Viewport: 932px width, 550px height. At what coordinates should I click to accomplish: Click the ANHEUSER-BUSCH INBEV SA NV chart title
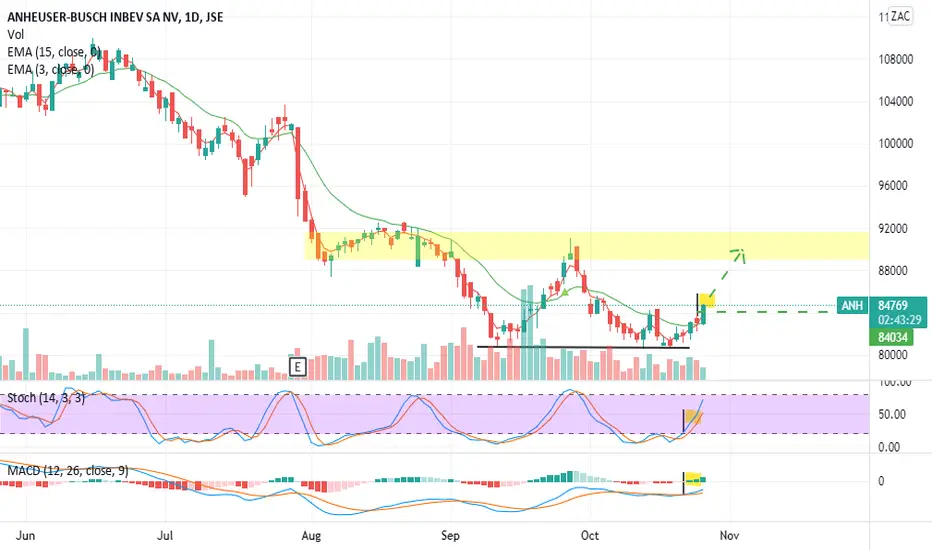(115, 17)
